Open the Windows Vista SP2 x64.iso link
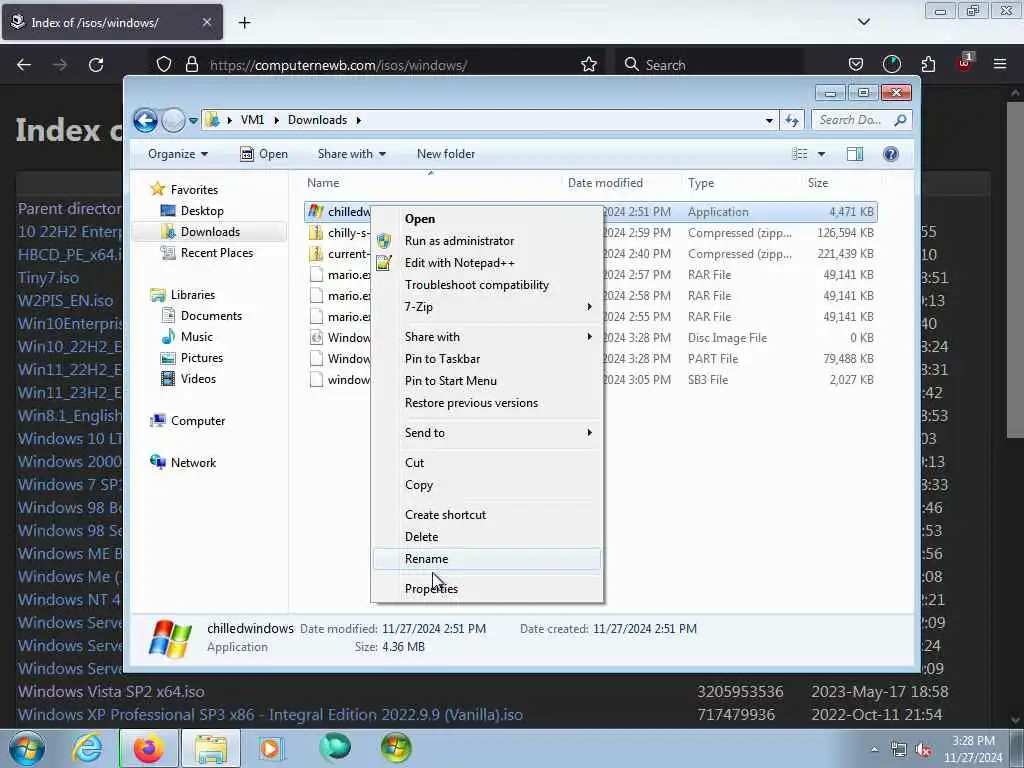The height and width of the screenshot is (768, 1024). 111,692
